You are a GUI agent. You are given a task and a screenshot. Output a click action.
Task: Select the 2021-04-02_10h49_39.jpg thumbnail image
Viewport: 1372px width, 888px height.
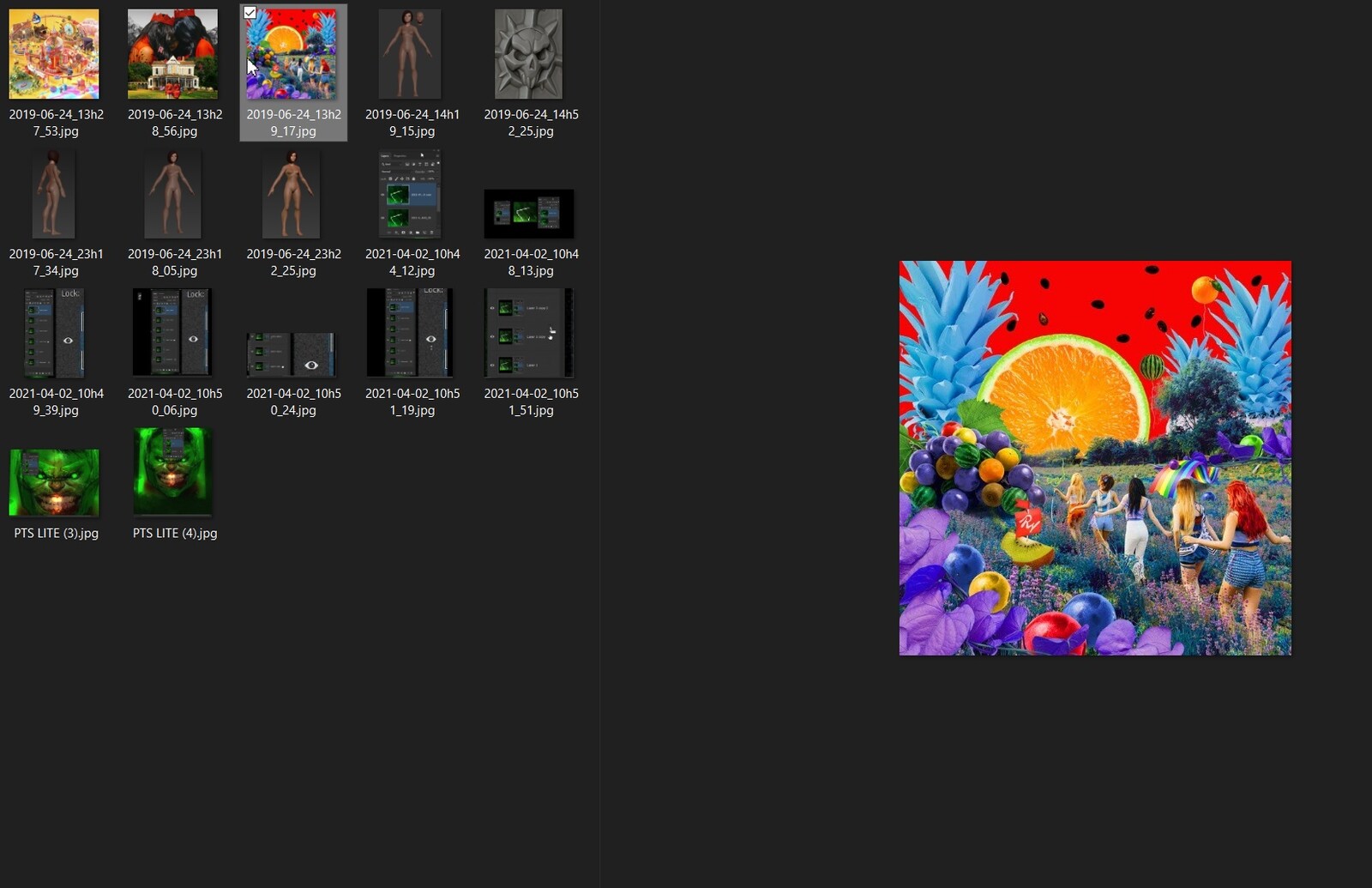tap(54, 333)
